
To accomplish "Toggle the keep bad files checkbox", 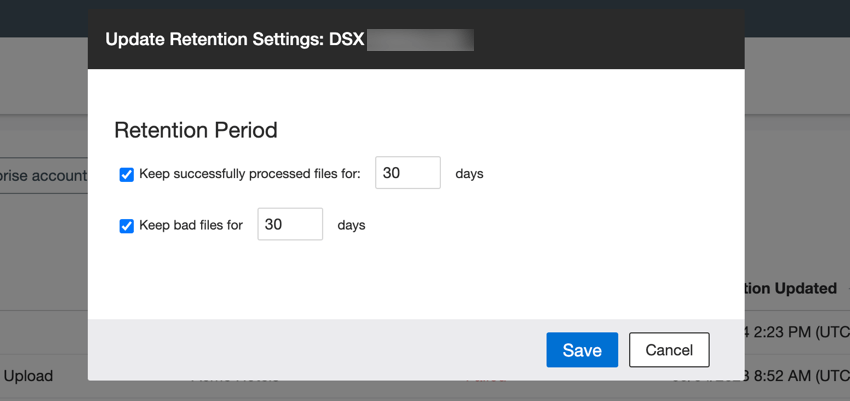I will click(127, 226).
